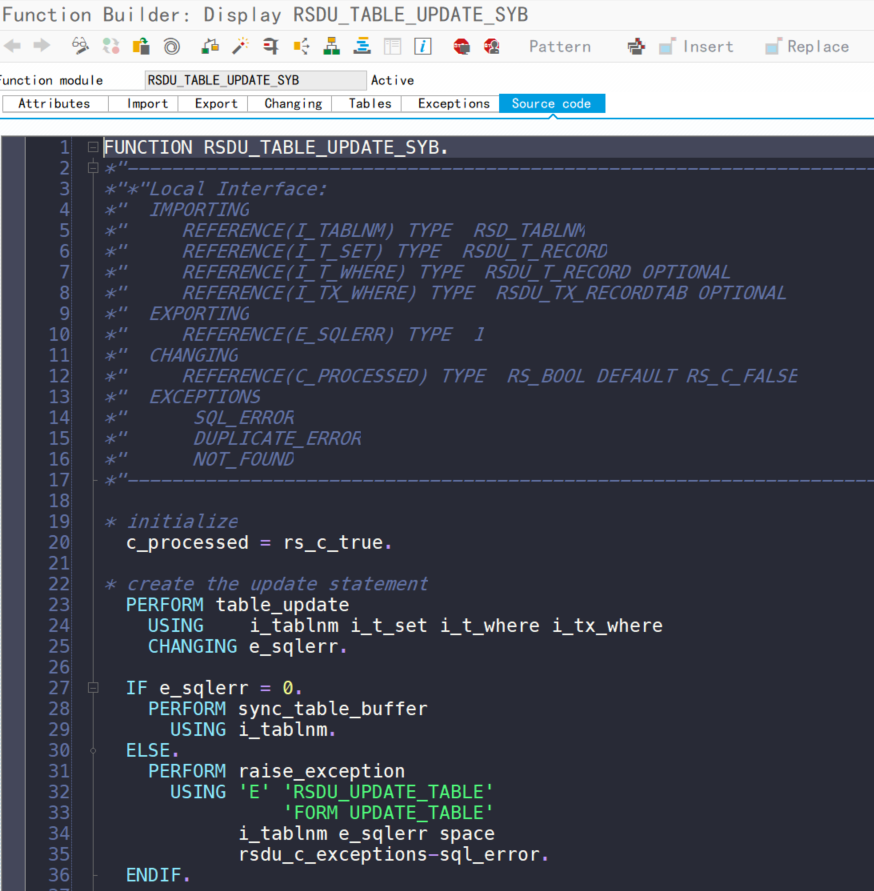The width and height of the screenshot is (874, 891).
Task: Click 'DUPLICATE_ERROR' in interface comment
Action: (x=277, y=439)
